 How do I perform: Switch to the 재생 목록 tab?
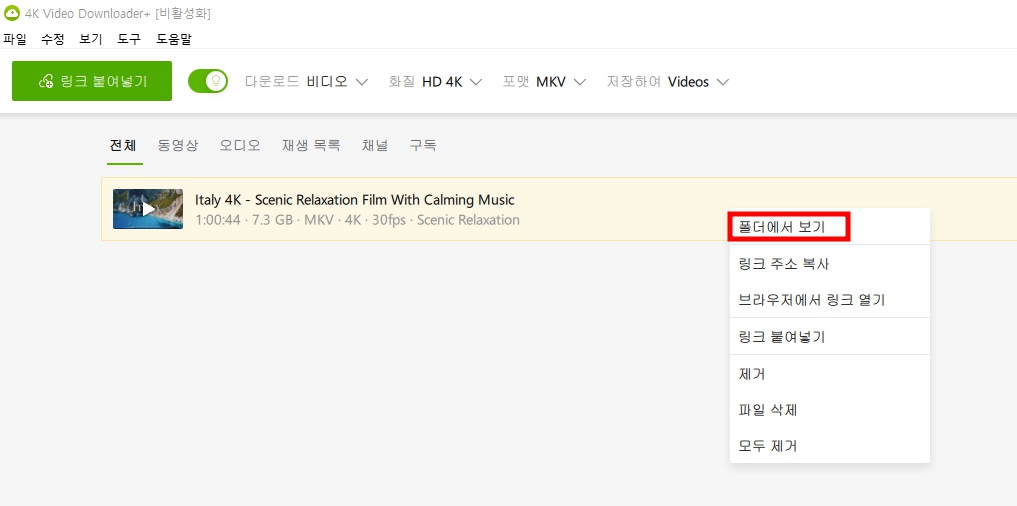tap(311, 145)
